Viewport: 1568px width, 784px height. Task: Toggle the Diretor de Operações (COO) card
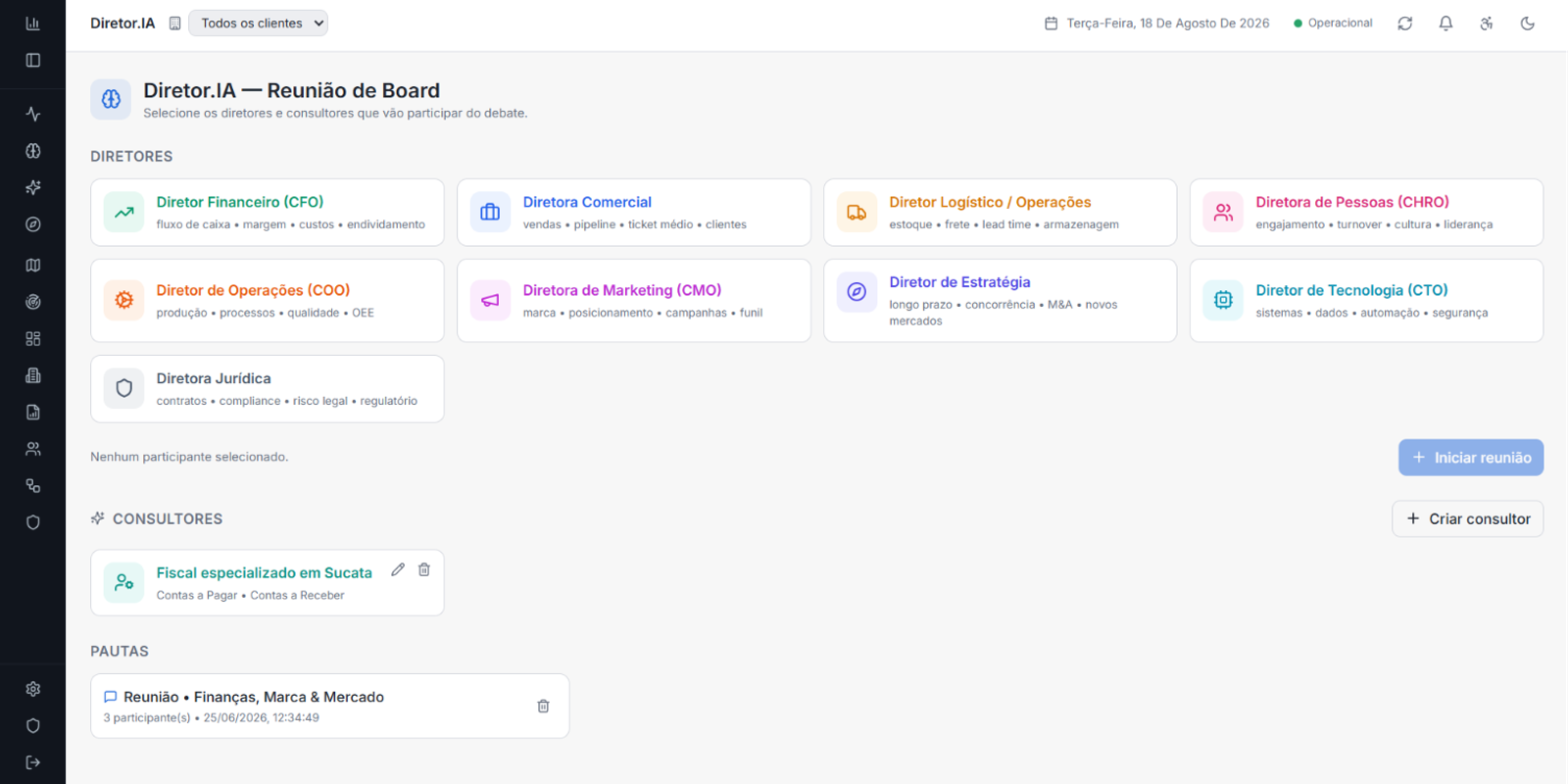[x=268, y=301]
